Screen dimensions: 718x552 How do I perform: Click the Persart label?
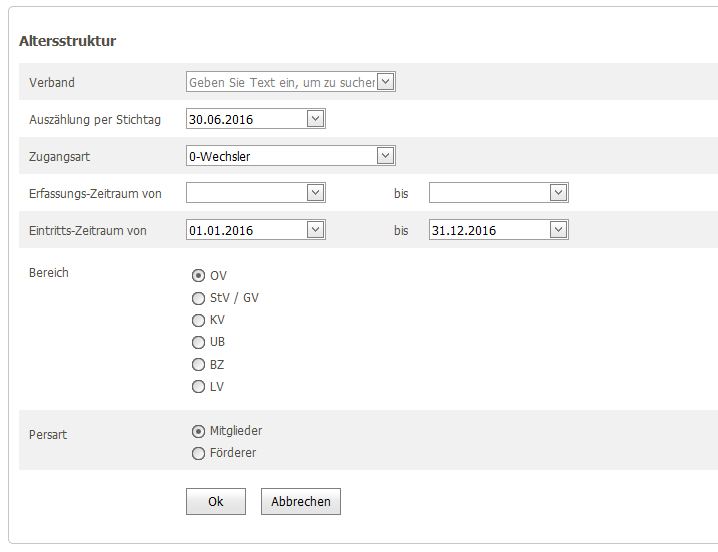48,434
